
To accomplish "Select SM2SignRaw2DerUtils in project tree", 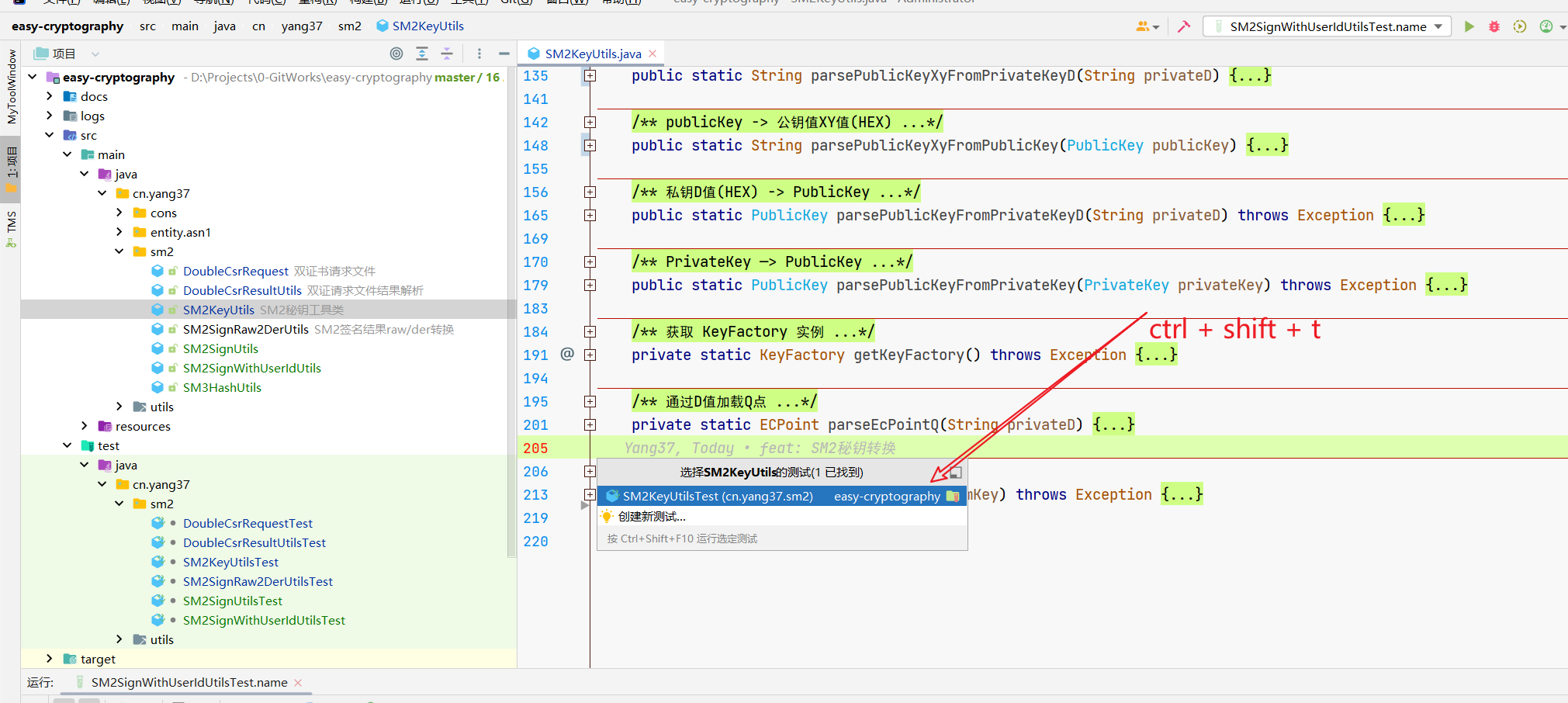I will tap(246, 329).
